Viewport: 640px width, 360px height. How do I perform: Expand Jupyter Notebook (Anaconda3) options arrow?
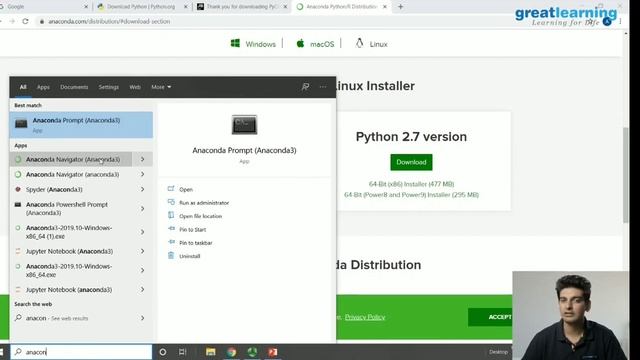coord(142,251)
